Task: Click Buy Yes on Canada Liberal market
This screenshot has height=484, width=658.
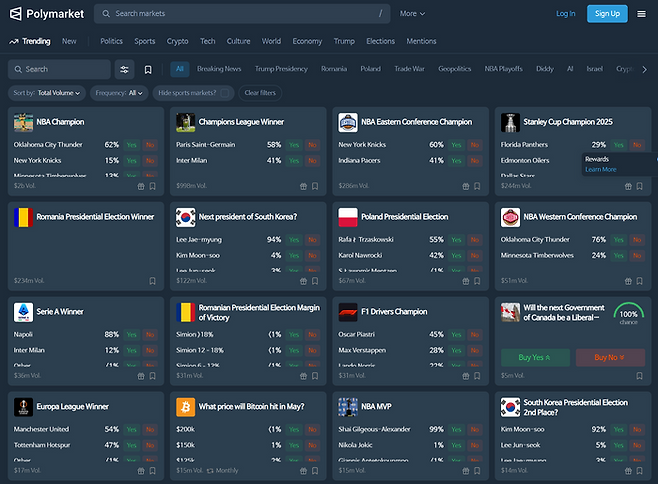Action: tap(535, 357)
